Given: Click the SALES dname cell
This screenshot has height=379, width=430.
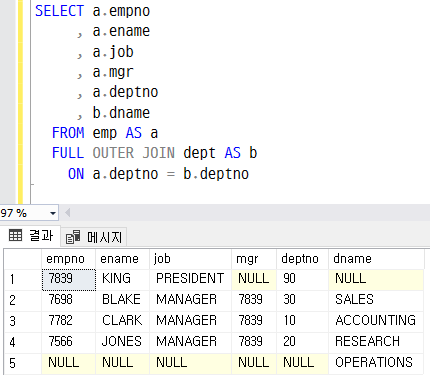Looking at the screenshot, I should pyautogui.click(x=376, y=301).
